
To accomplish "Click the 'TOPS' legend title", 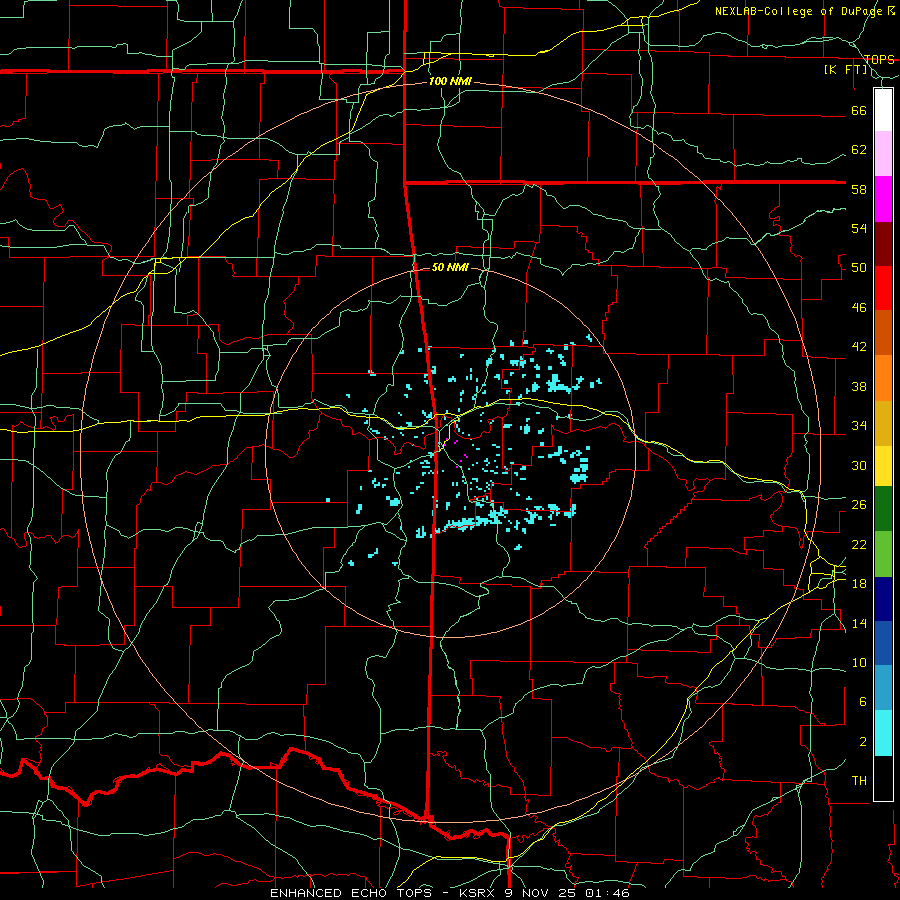I will pos(879,59).
